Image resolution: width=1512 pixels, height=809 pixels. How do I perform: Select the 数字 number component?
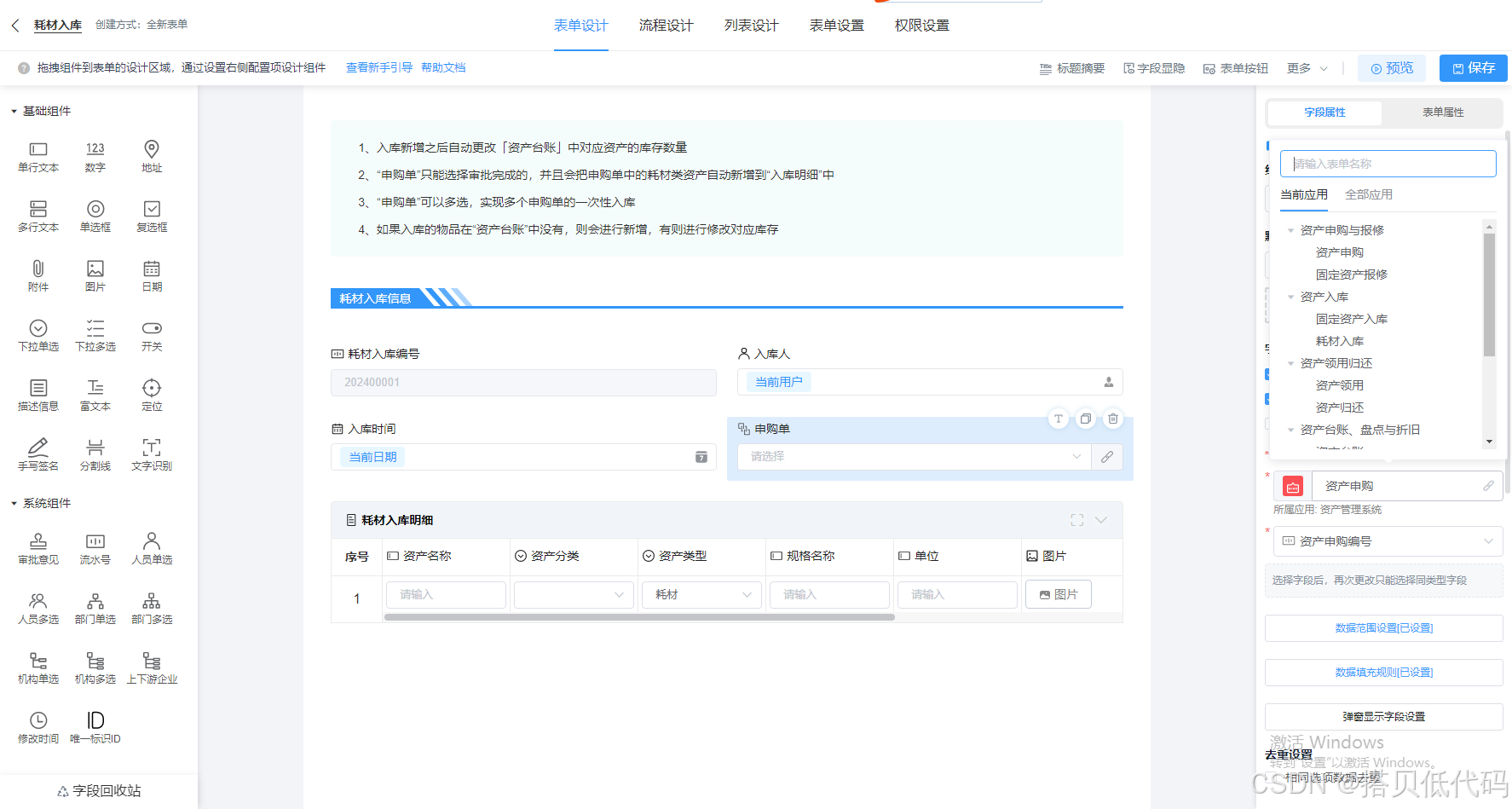pyautogui.click(x=95, y=157)
